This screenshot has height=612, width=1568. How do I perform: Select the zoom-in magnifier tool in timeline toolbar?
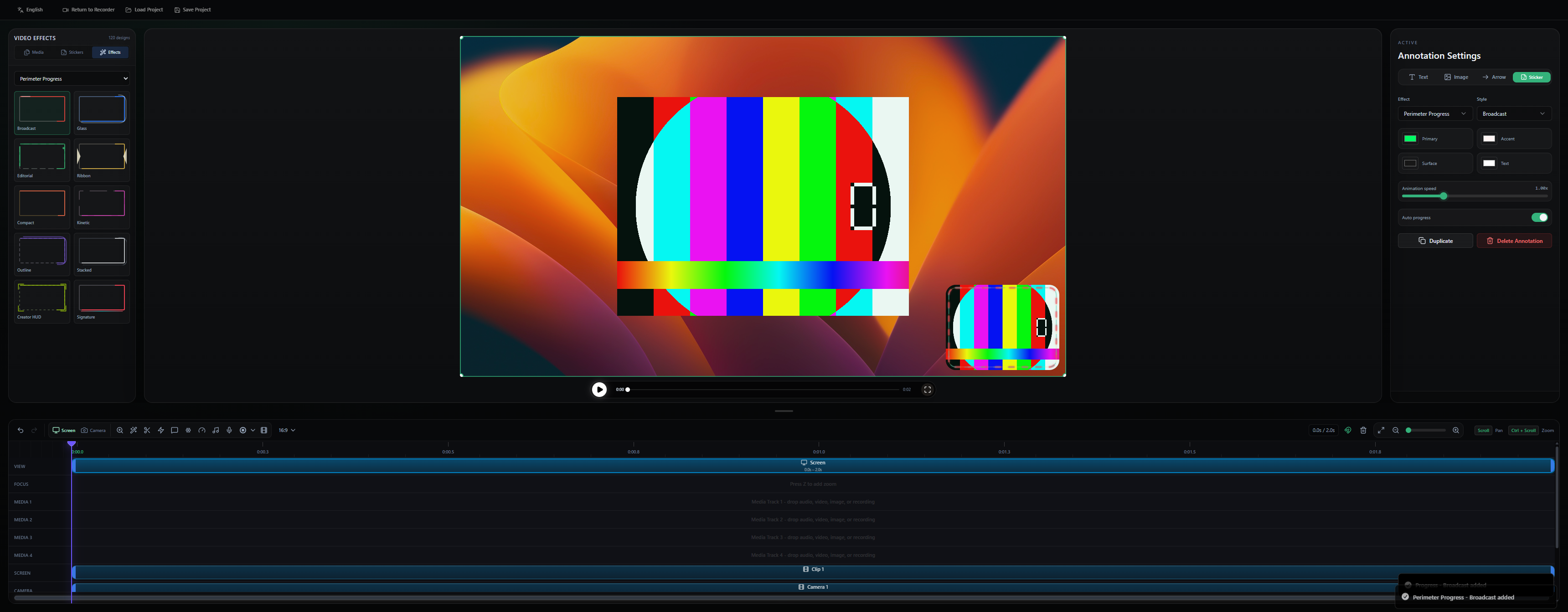(120, 430)
